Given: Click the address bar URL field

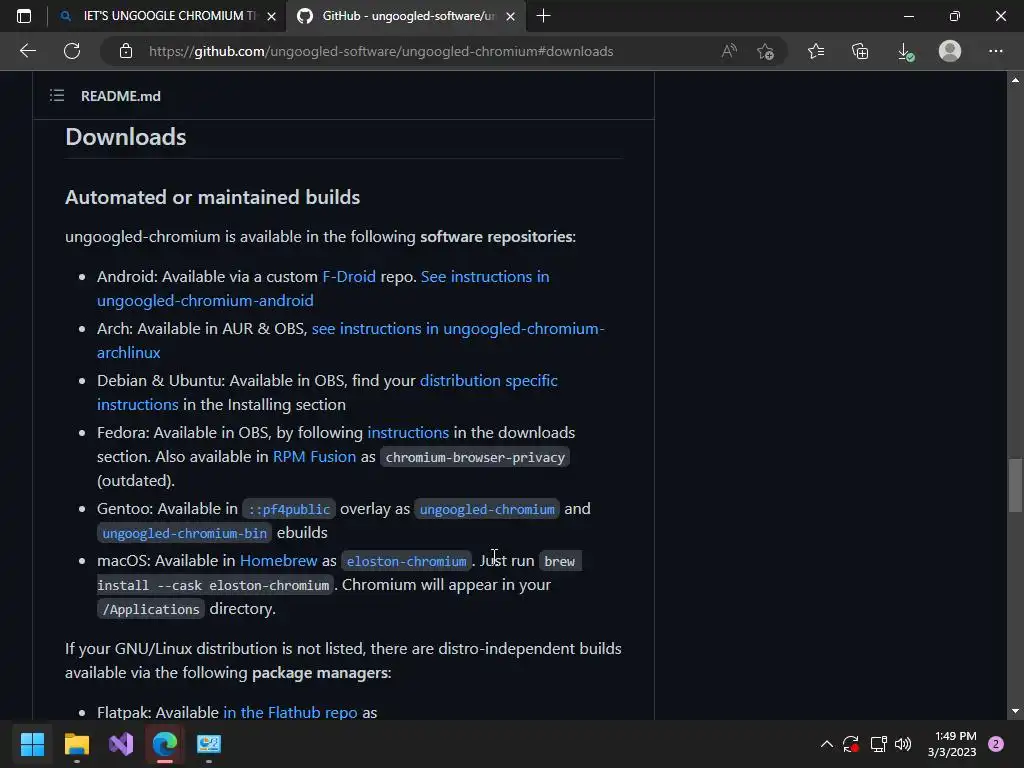Looking at the screenshot, I should pos(381,51).
